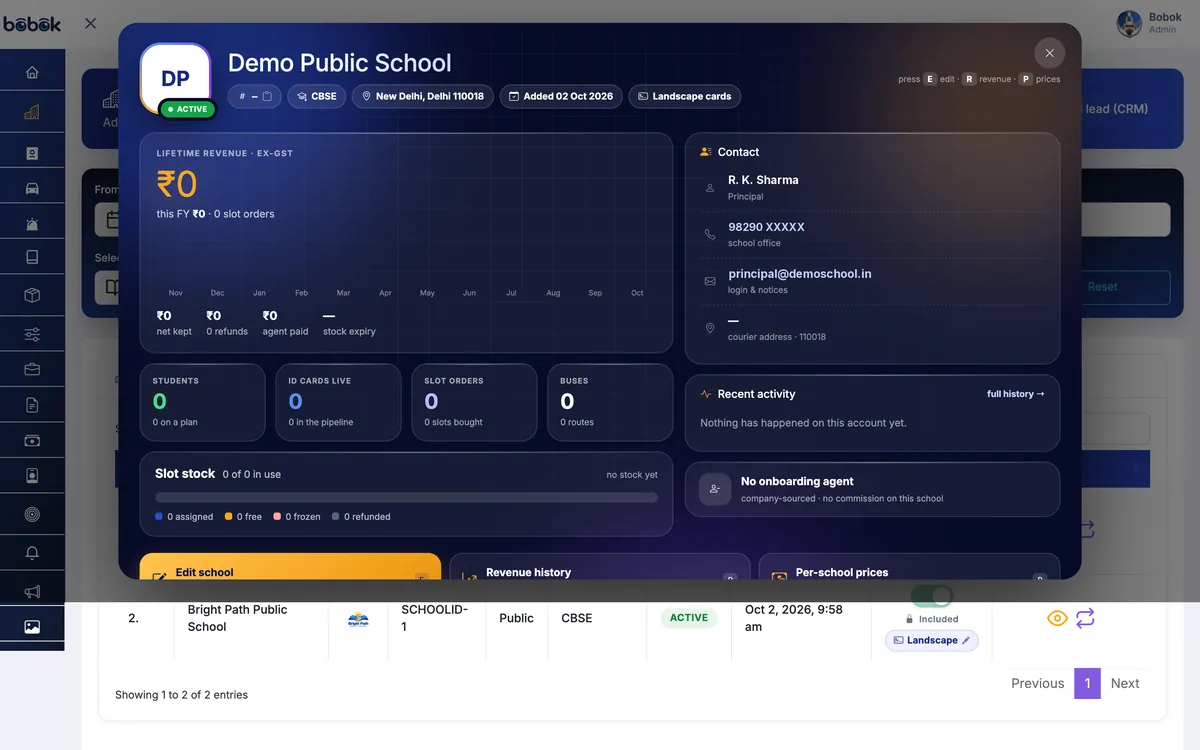Open the Revenue history card
This screenshot has height=750, width=1200.
[x=600, y=567]
